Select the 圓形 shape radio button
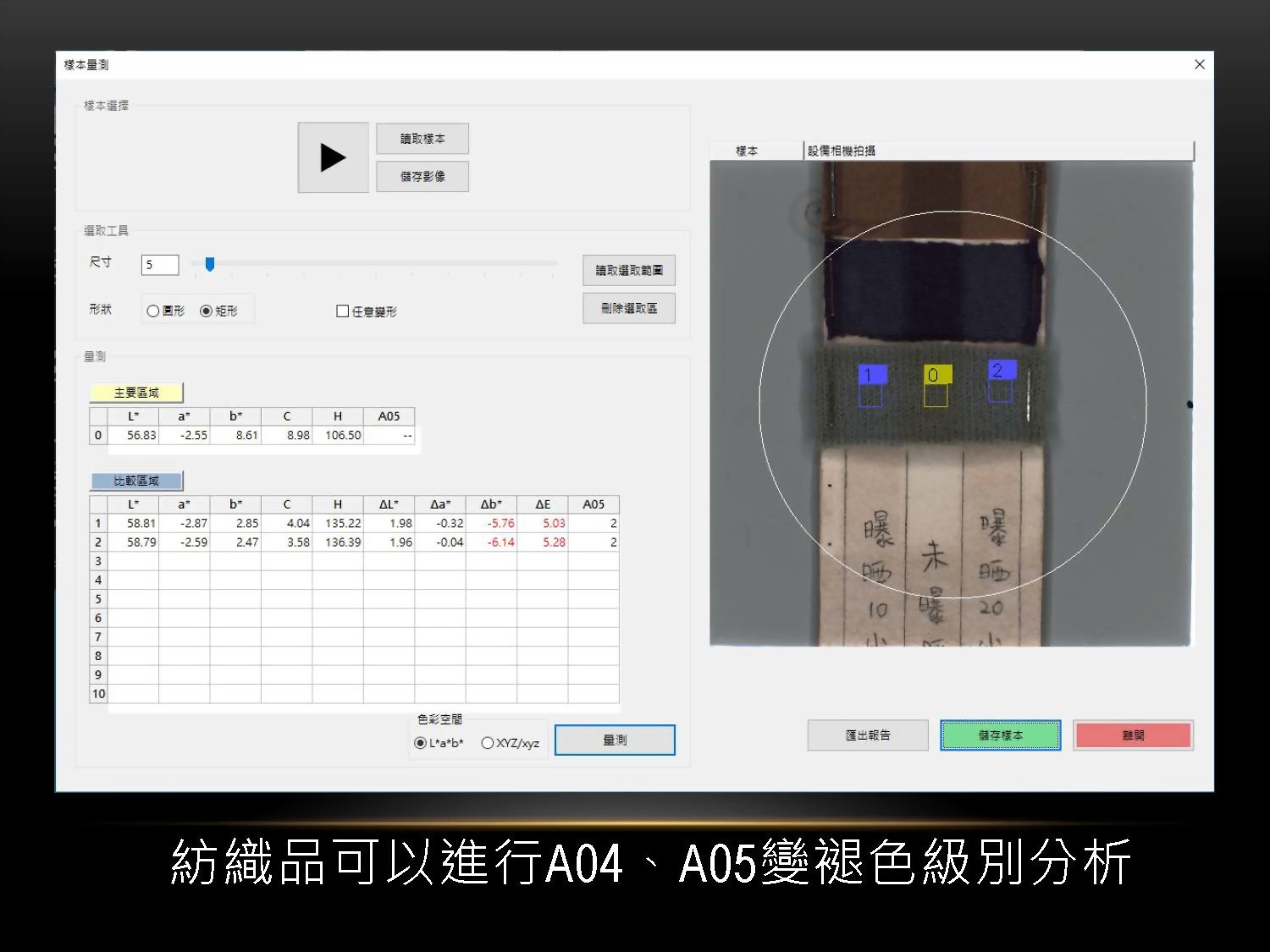 point(153,311)
